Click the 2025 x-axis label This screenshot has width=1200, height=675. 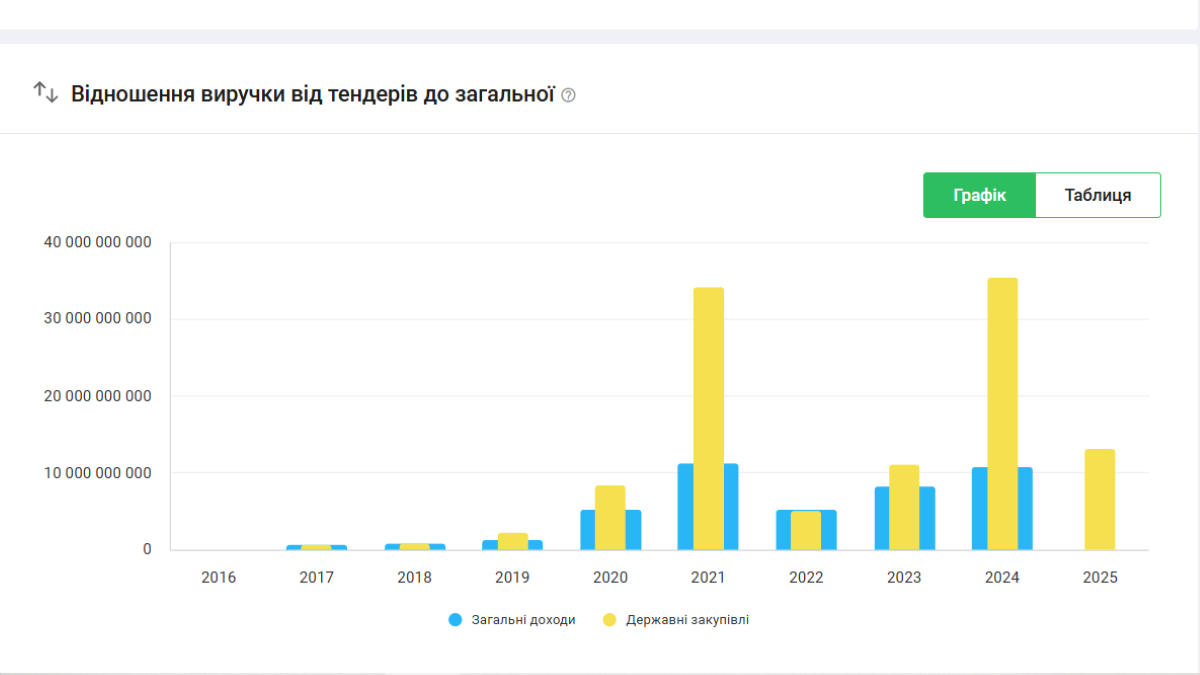[x=1100, y=578]
